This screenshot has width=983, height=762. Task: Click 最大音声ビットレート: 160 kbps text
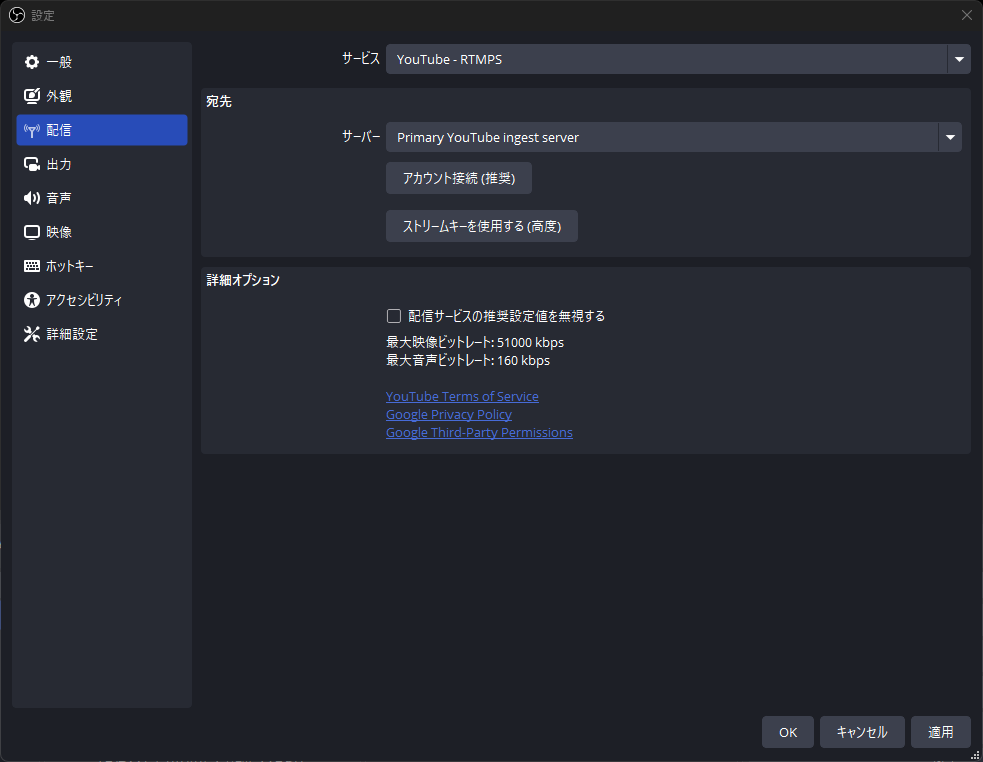click(468, 361)
